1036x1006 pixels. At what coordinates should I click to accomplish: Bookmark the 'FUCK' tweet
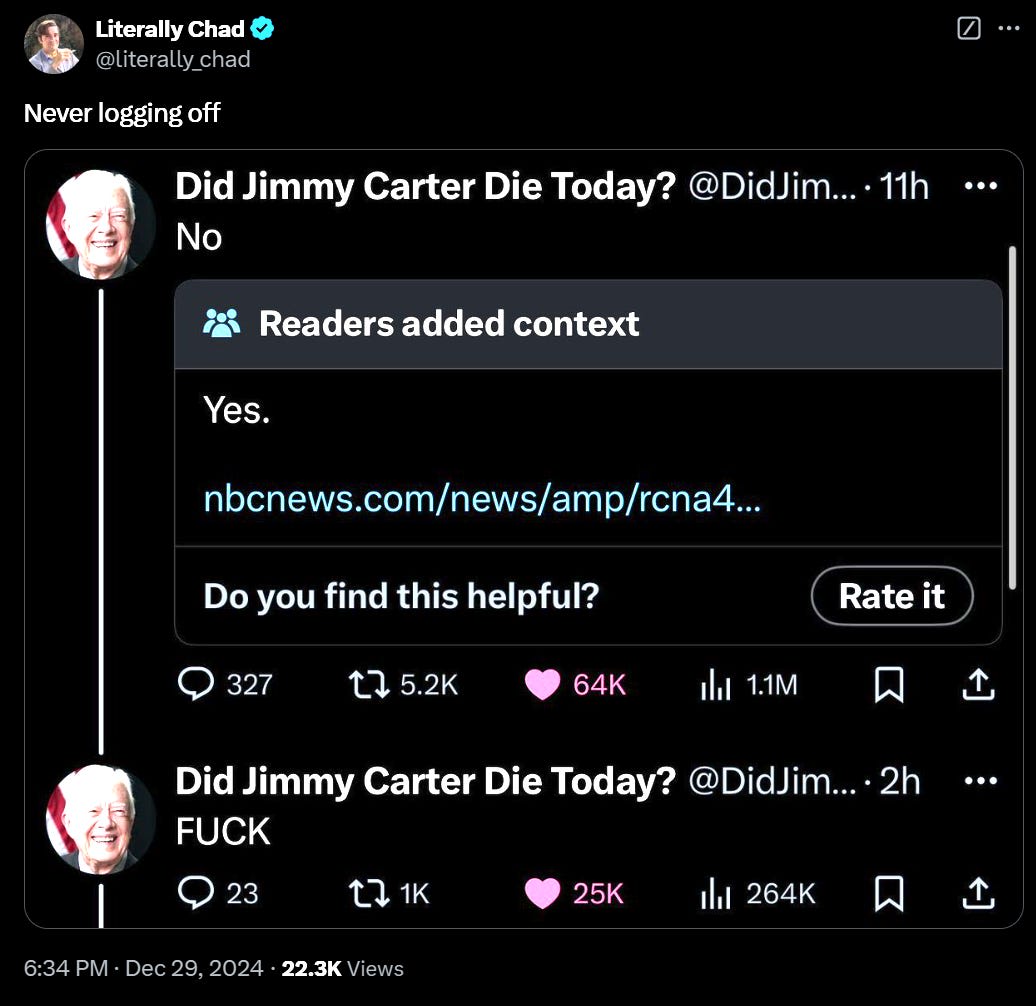[x=889, y=892]
